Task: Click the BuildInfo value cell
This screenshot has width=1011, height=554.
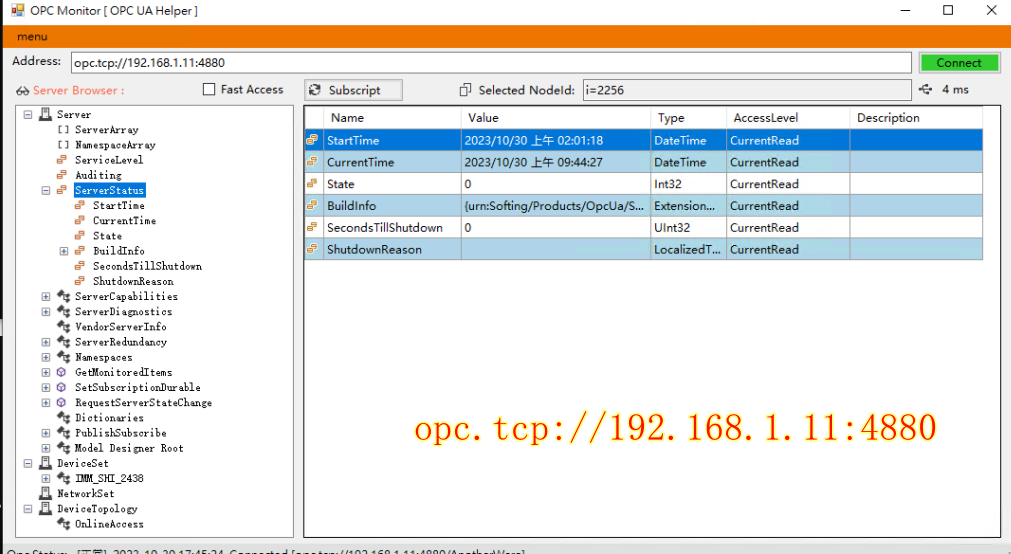Action: 556,205
